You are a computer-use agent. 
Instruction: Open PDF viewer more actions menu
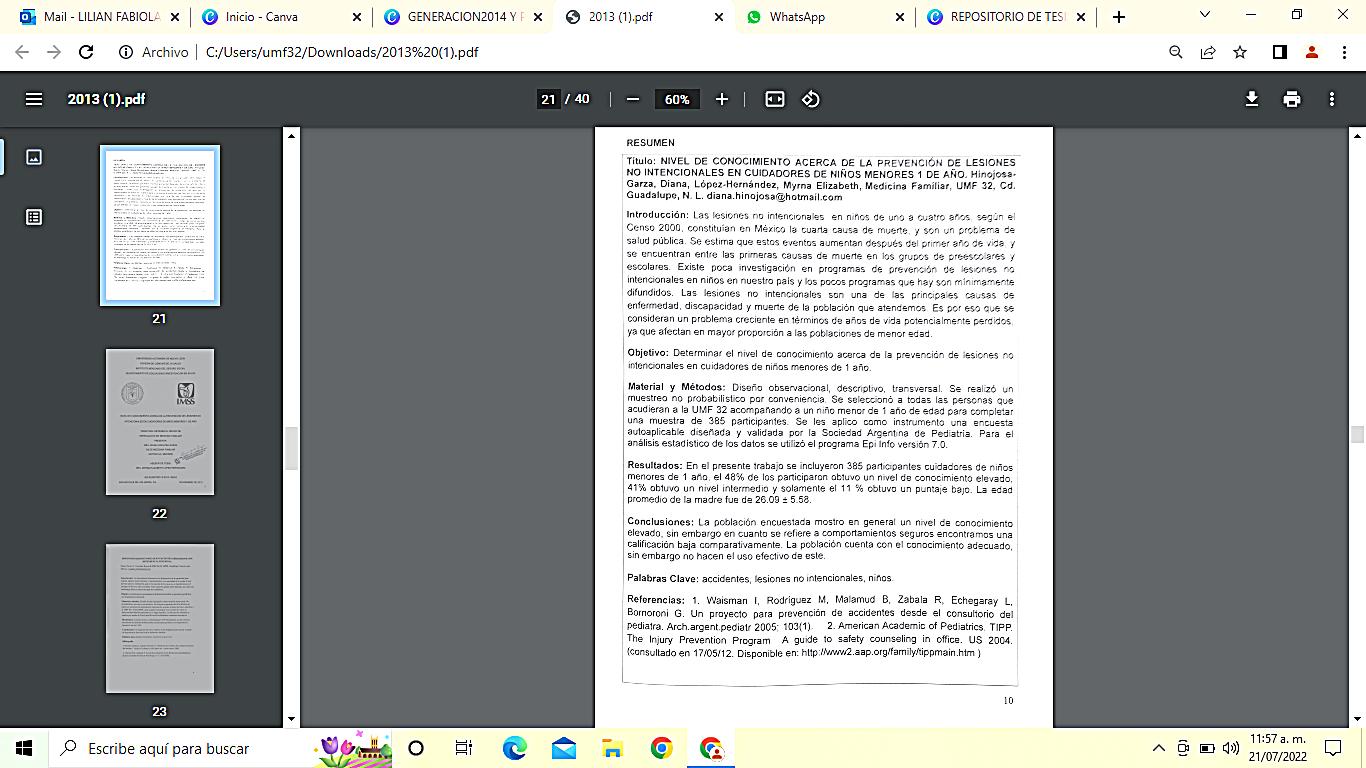(1332, 99)
